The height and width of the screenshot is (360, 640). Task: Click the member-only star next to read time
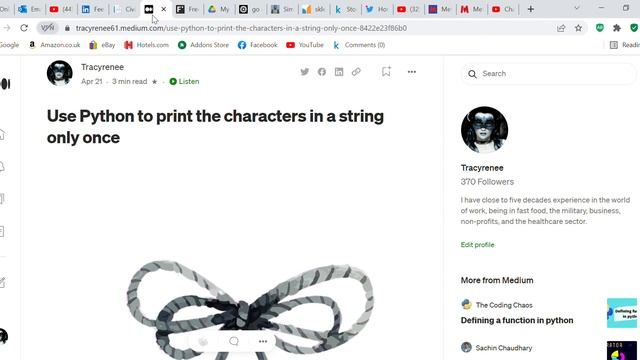(154, 82)
